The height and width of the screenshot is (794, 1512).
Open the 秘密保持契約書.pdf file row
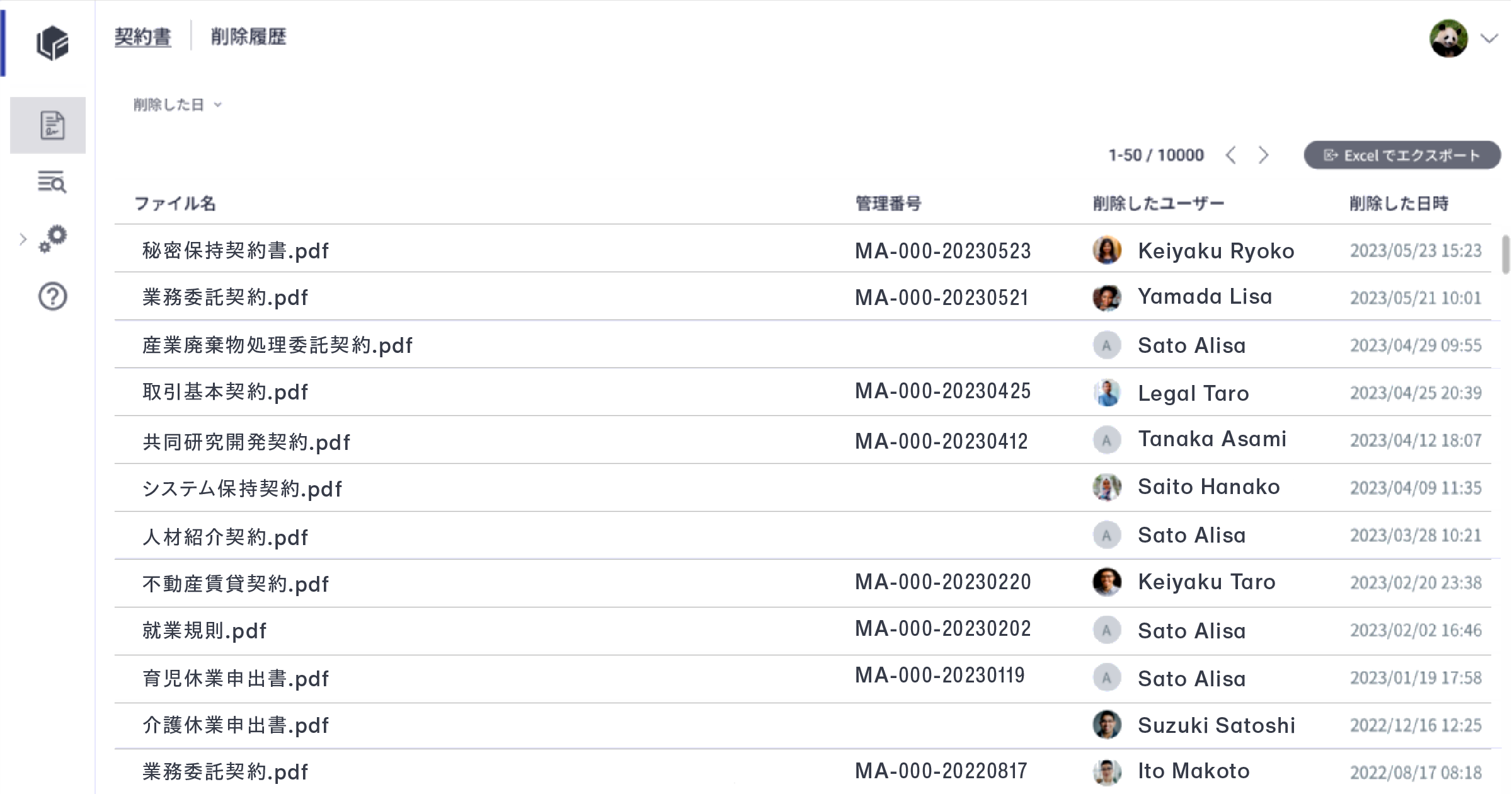[x=236, y=251]
